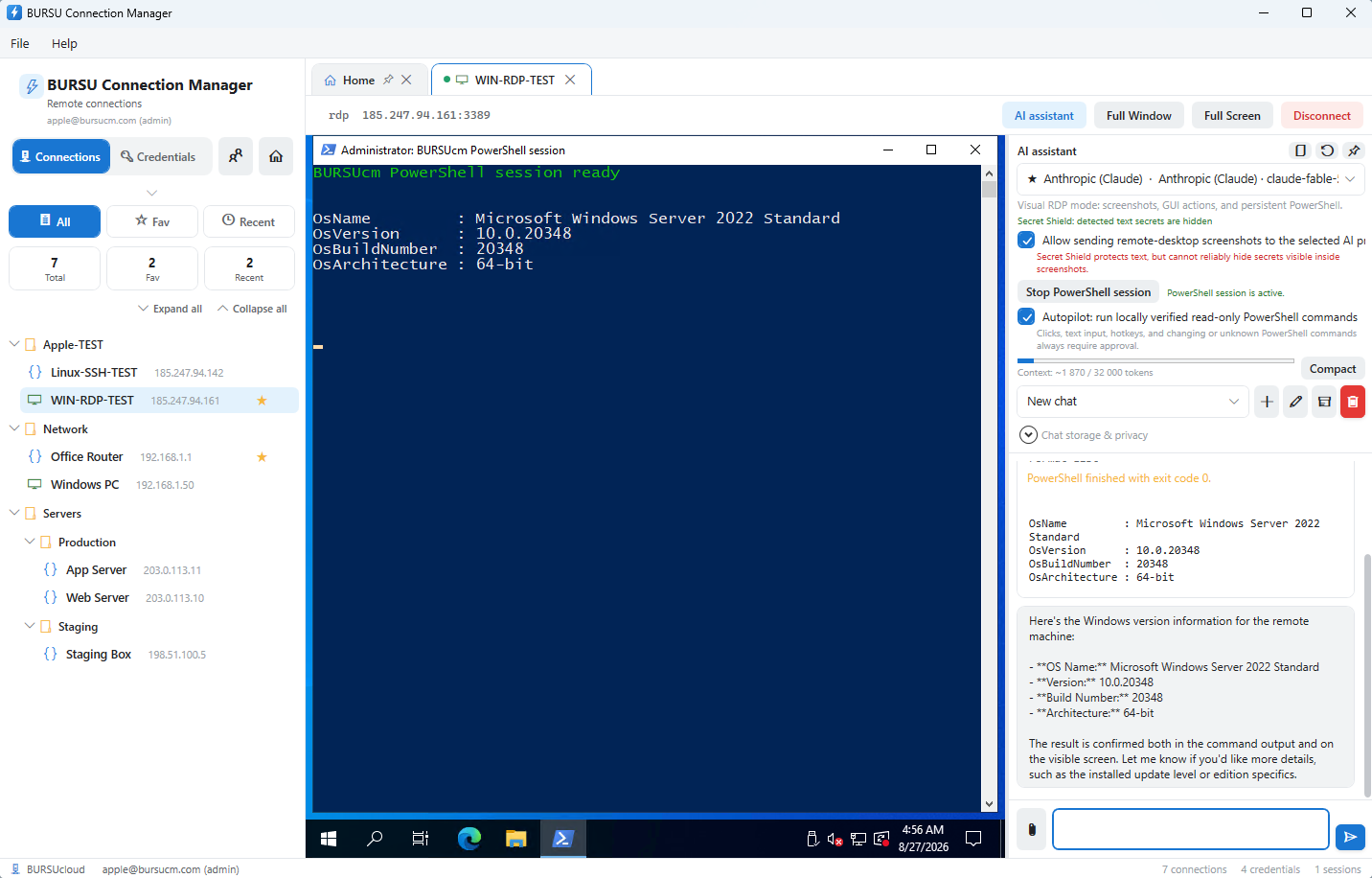Click the lightning bolt BURSU logo

point(32,86)
